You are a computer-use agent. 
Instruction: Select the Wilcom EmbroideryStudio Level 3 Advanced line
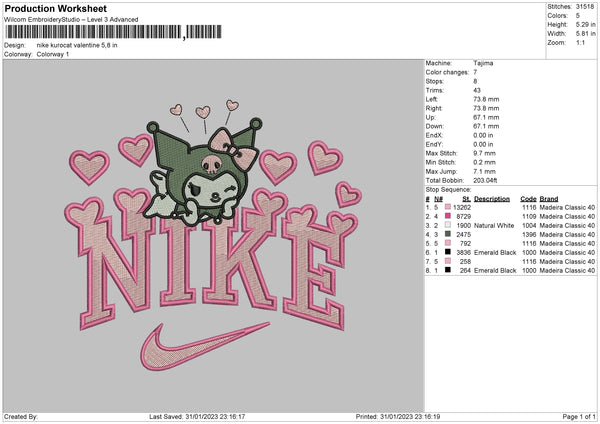(x=71, y=20)
